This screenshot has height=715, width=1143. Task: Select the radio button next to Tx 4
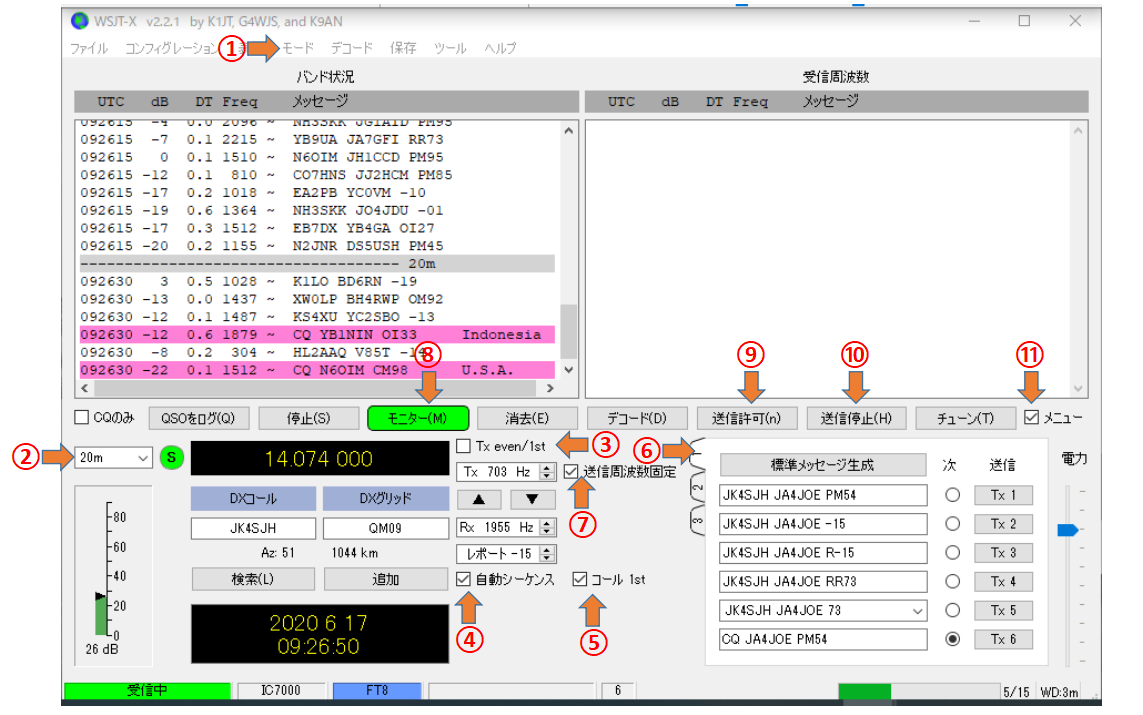tap(952, 582)
